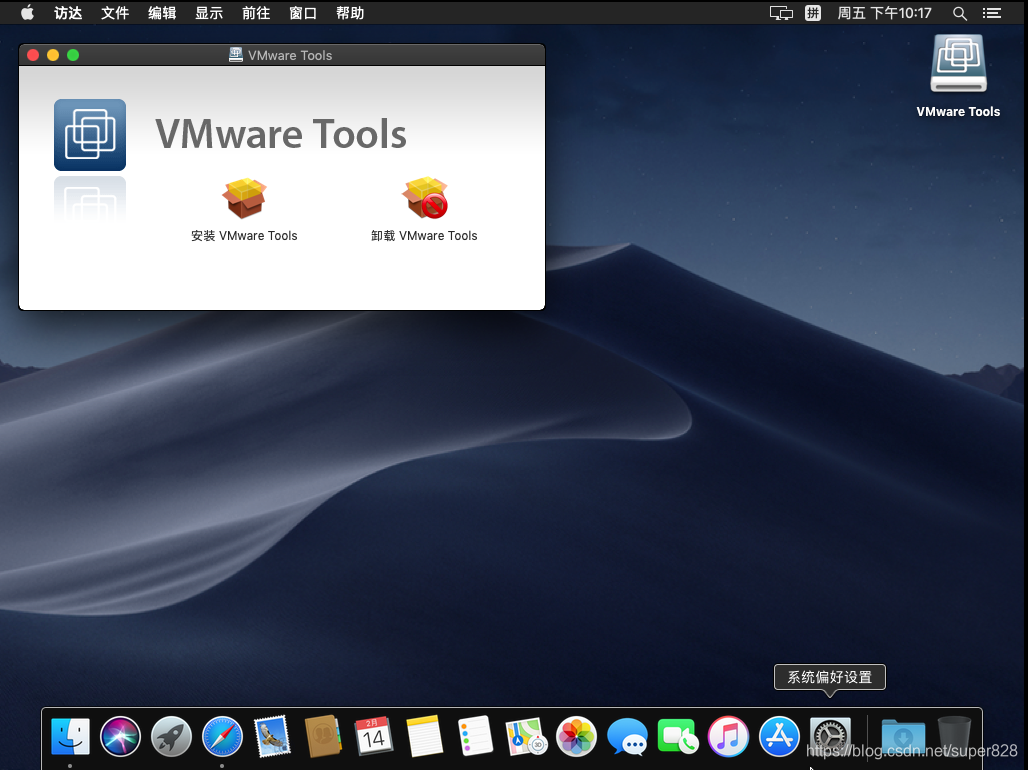Open Spotlight search magnifier
This screenshot has width=1028, height=770.
point(960,13)
